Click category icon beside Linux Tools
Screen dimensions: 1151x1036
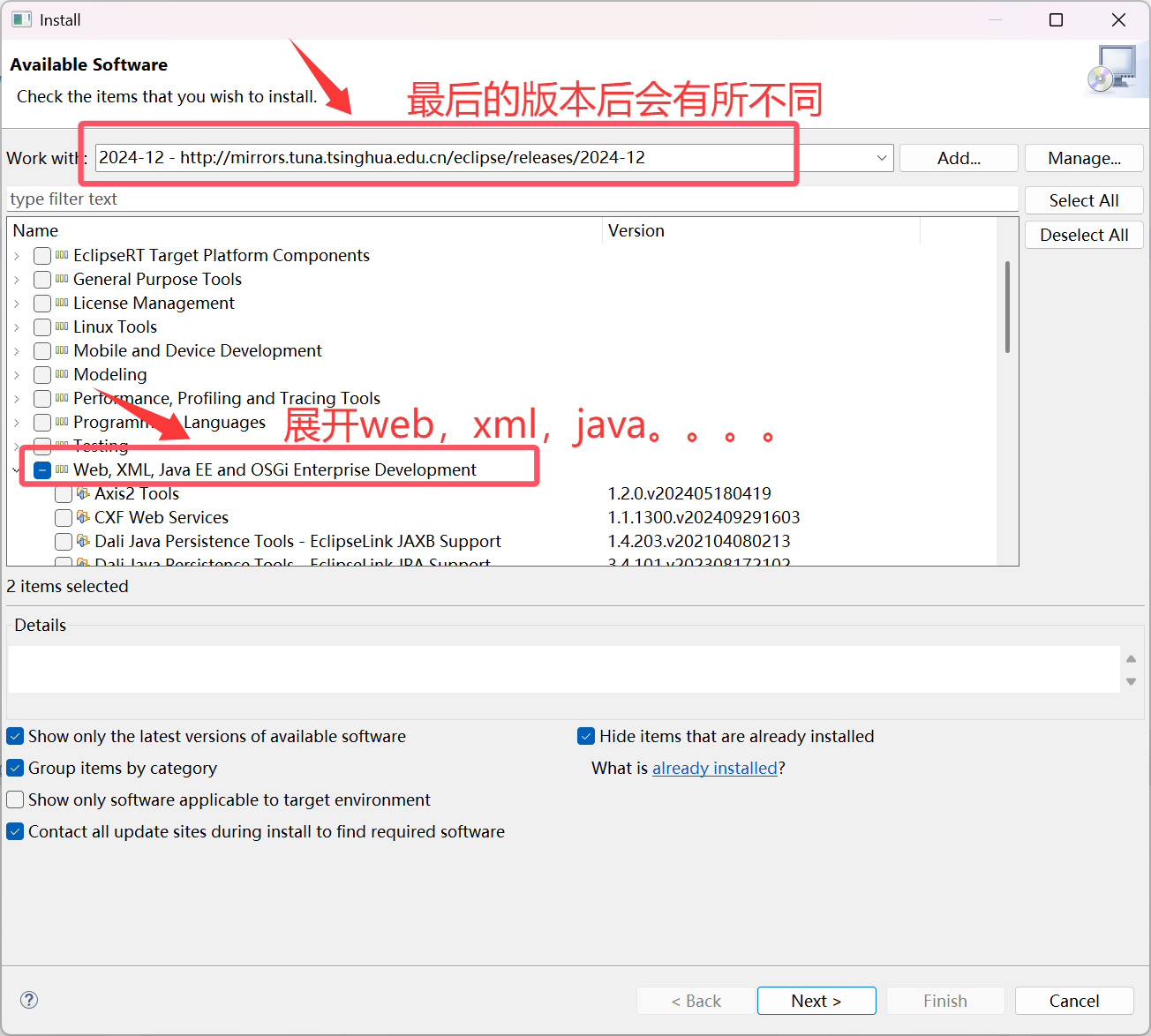62,327
